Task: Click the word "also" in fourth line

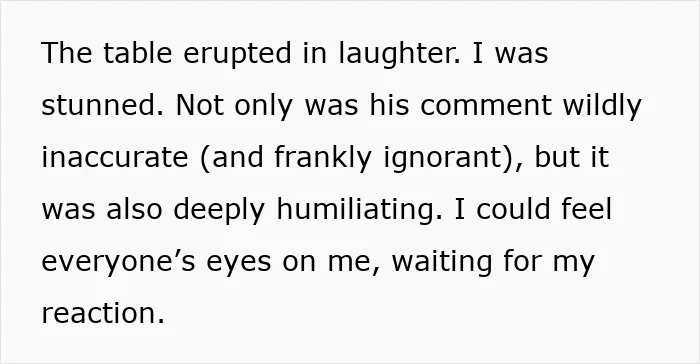Action: pos(134,209)
